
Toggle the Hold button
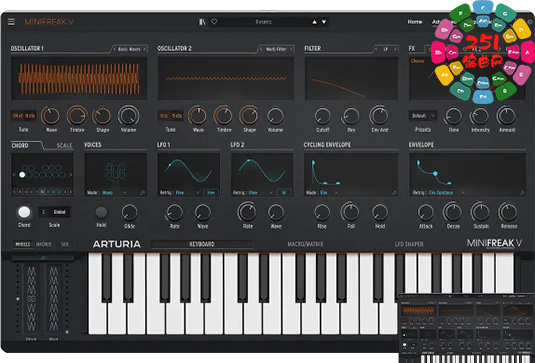(101, 212)
